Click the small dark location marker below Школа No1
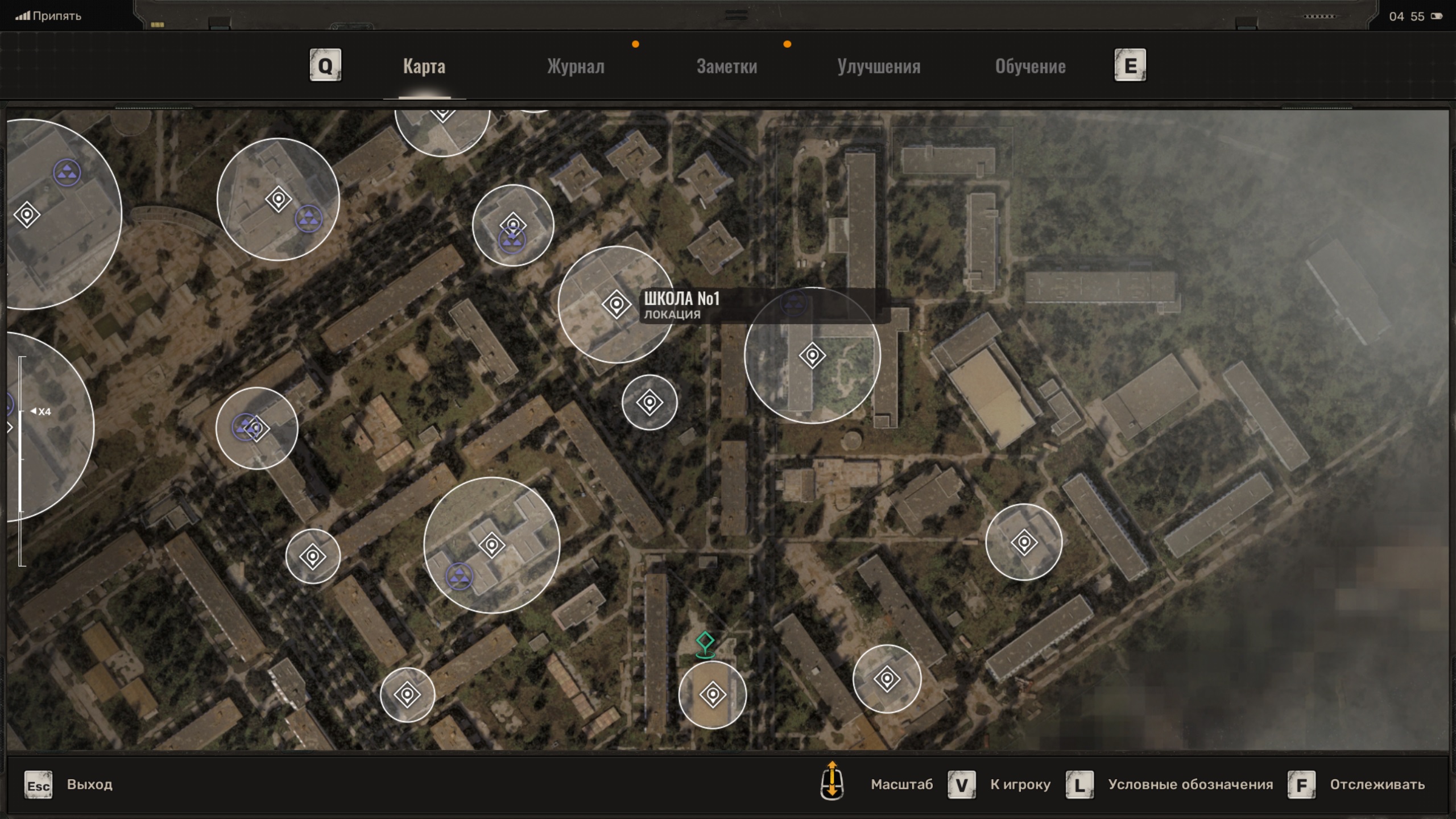This screenshot has width=1456, height=819. pos(650,403)
